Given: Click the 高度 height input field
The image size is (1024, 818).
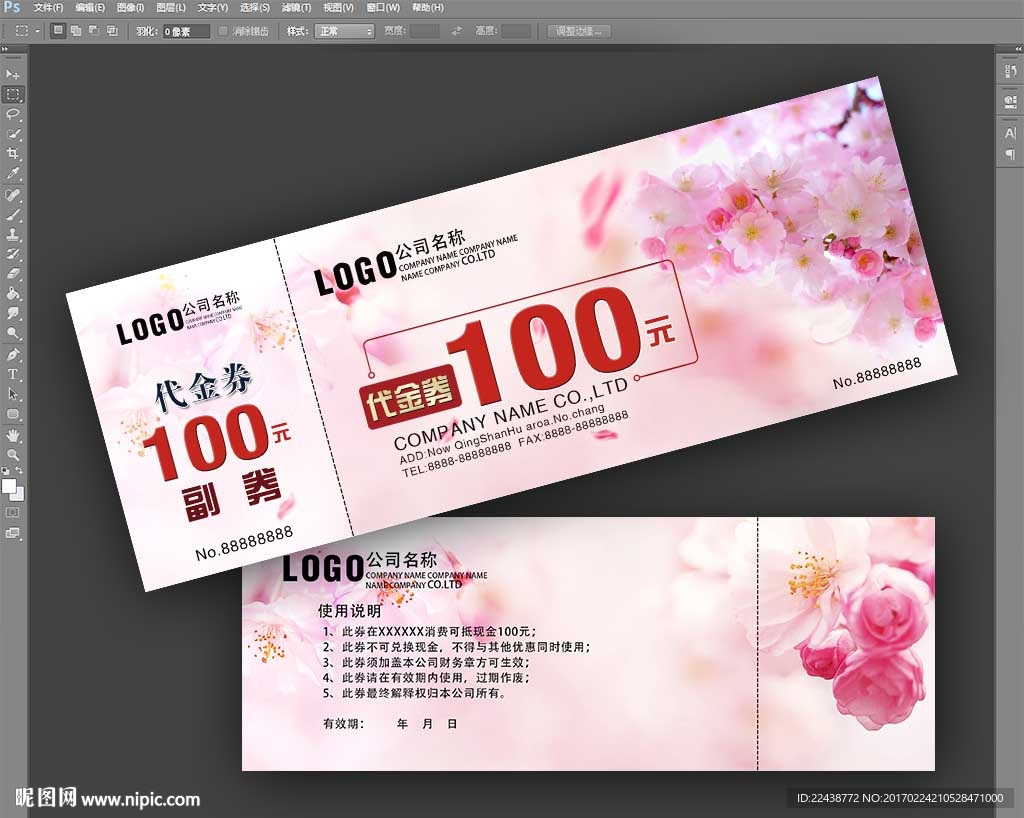Looking at the screenshot, I should 516,31.
